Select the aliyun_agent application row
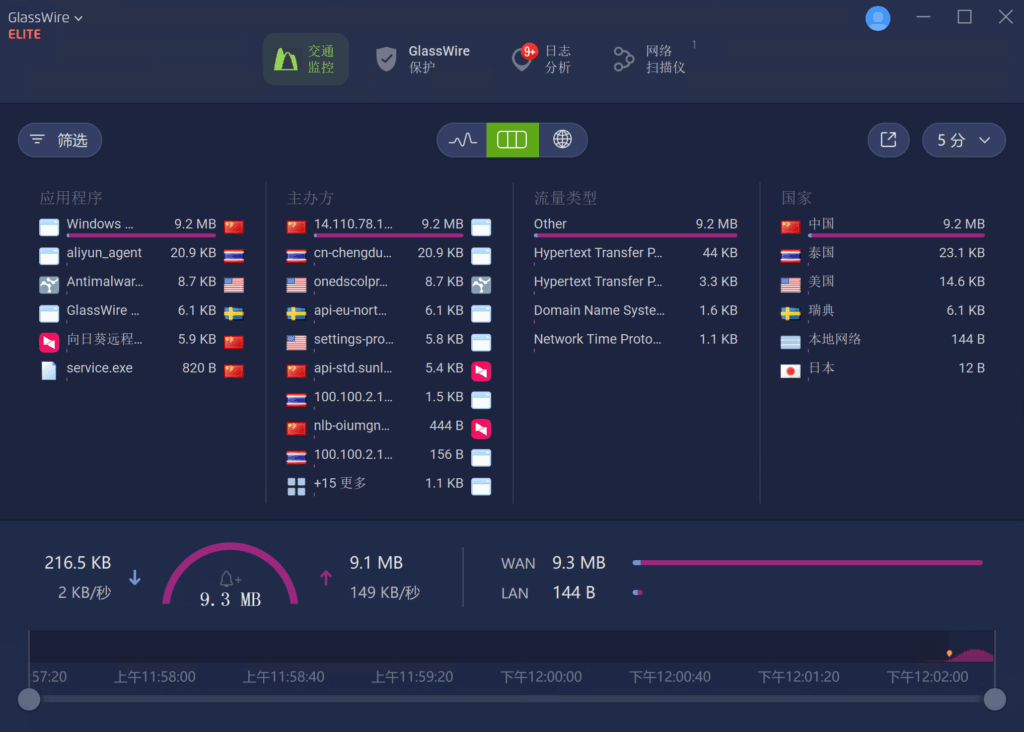 [104, 254]
